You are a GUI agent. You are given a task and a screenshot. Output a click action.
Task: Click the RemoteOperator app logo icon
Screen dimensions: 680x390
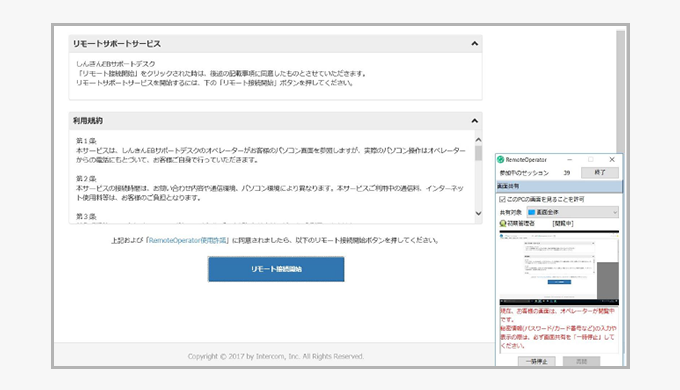500,160
